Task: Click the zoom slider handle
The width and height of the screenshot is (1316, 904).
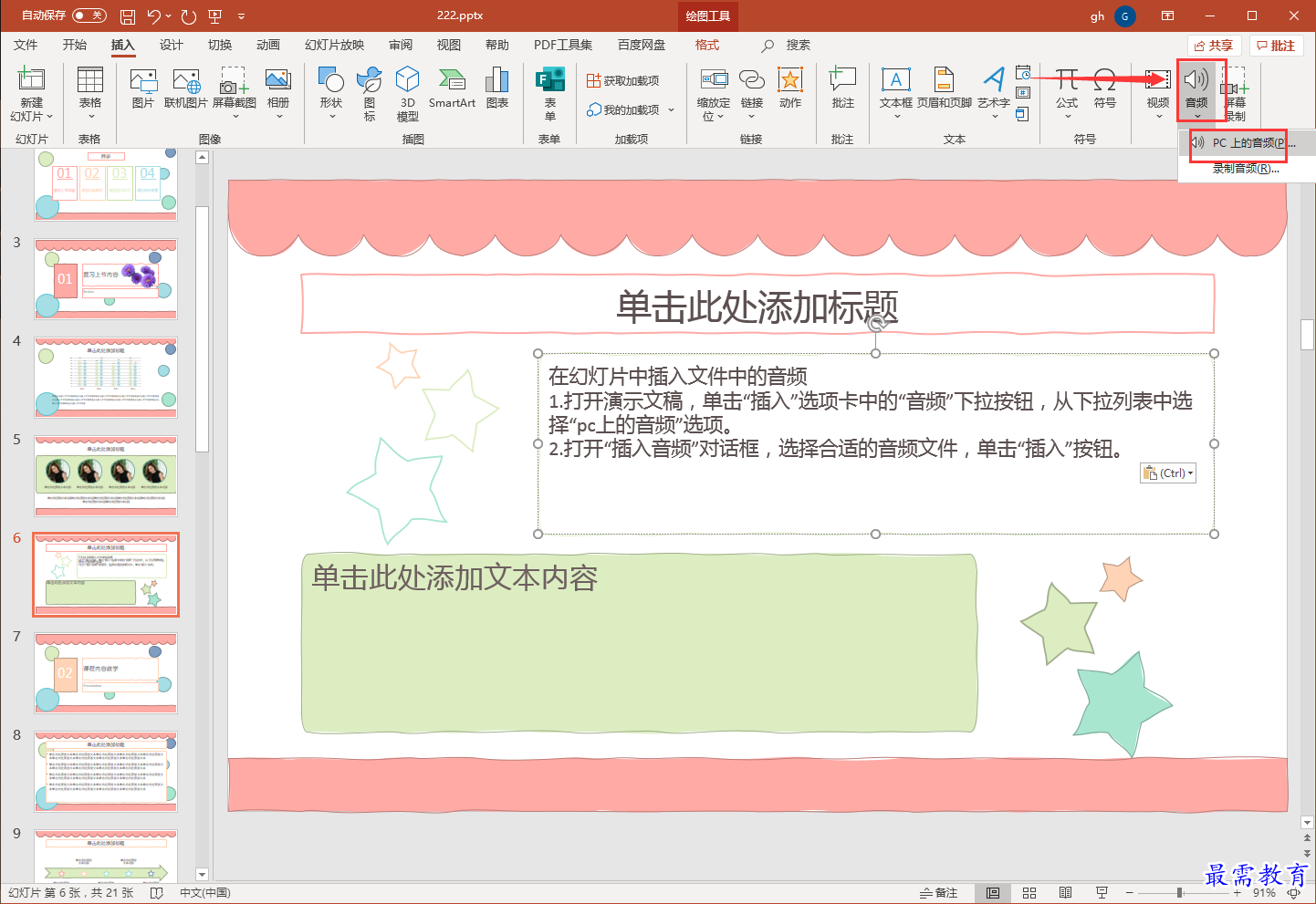Action: tap(1179, 893)
